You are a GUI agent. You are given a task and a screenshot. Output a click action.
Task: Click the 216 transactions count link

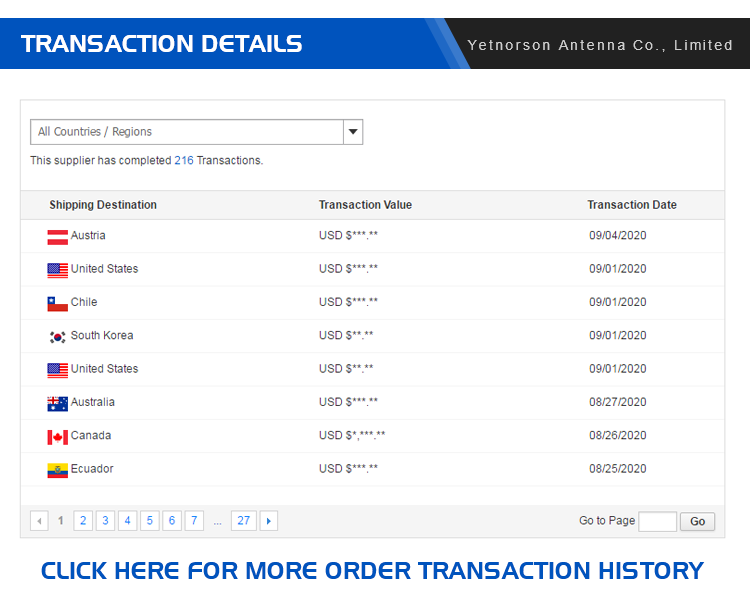pos(184,160)
